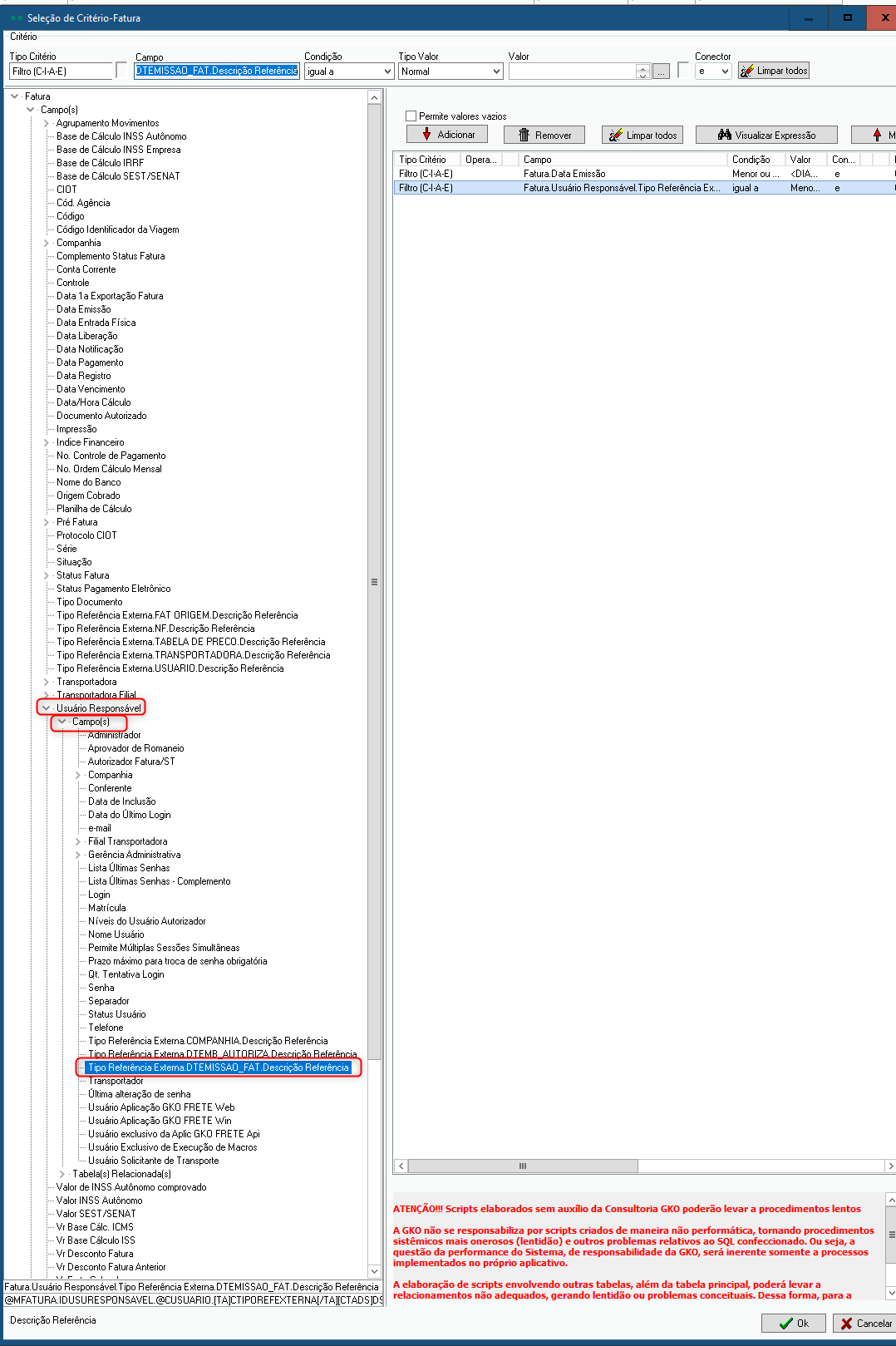Screen dimensions: 896x1346
Task: Expand Pré Fatura node
Action: pyautogui.click(x=47, y=522)
